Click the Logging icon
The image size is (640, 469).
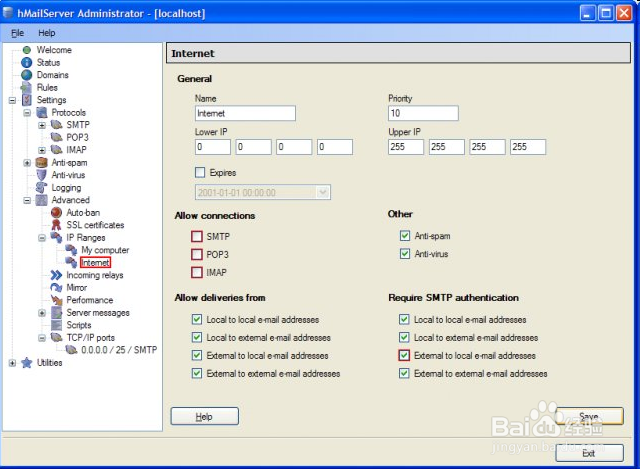point(42,187)
